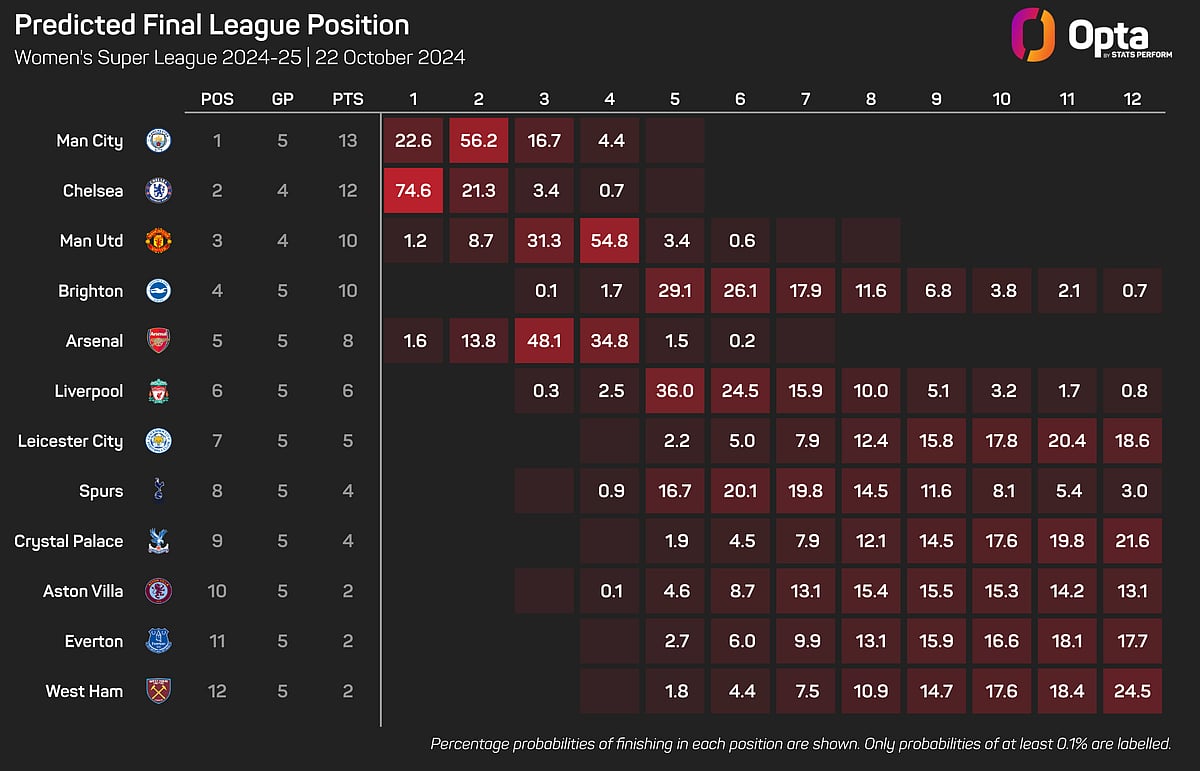Click the West Ham club crest
Screen dimensions: 1200x771
point(159,691)
